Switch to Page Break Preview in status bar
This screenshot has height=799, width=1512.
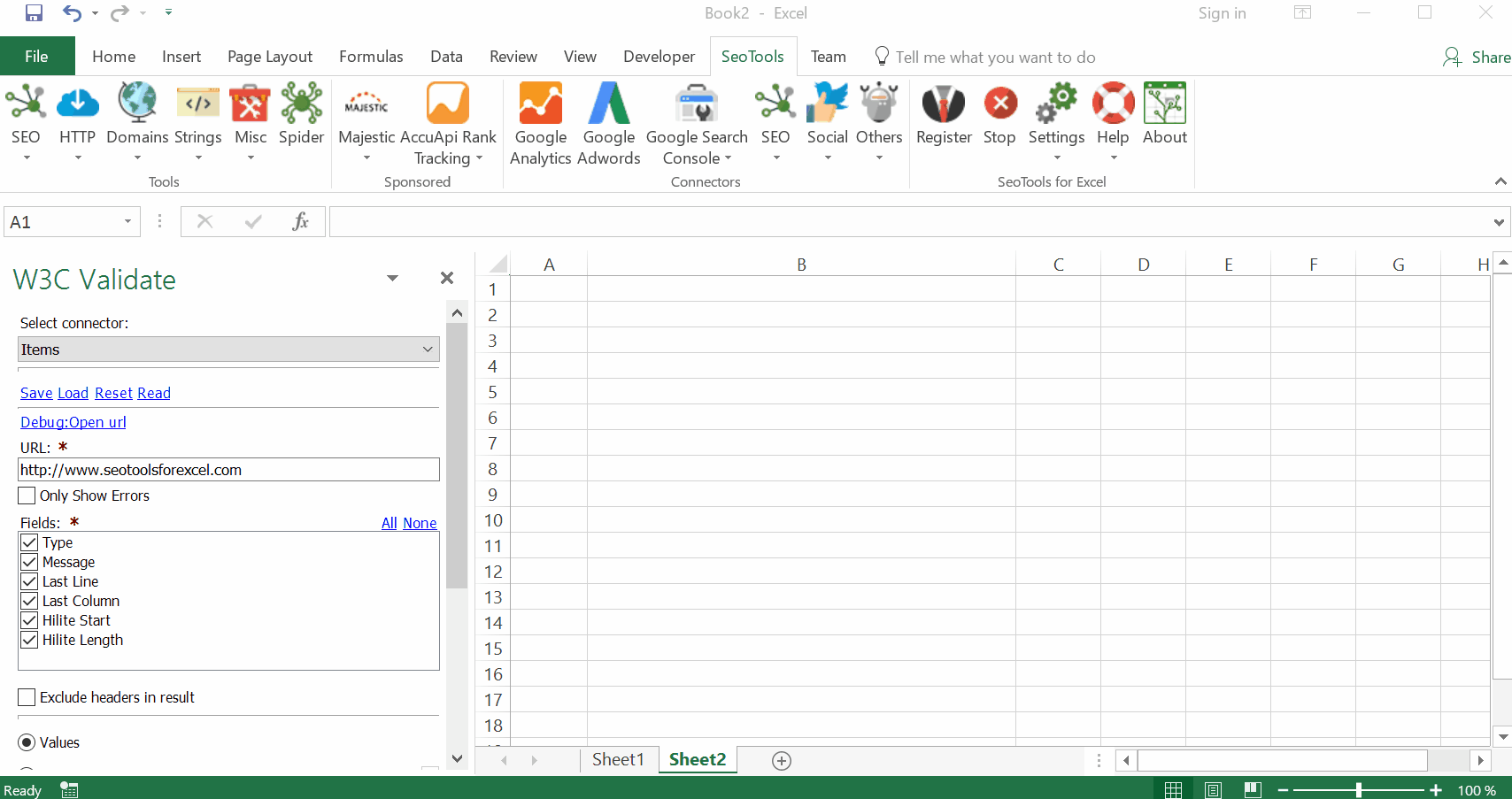pos(1253,790)
